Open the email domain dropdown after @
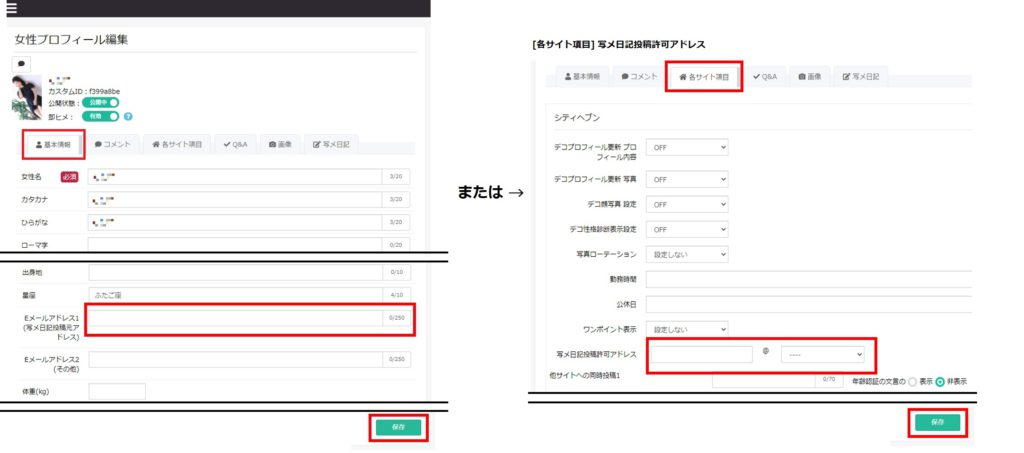This screenshot has height=453, width=1024. click(823, 354)
